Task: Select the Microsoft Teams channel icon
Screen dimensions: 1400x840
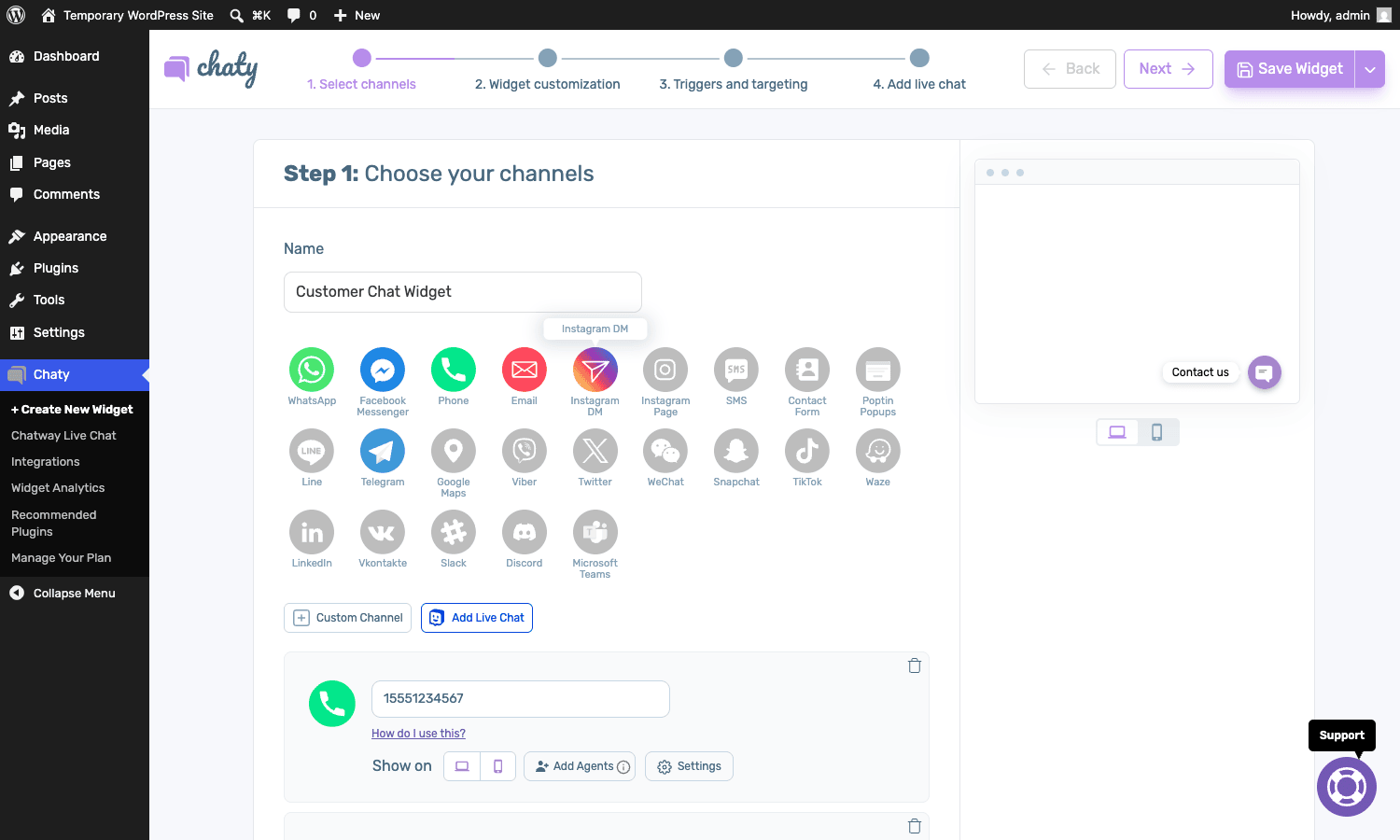Action: tap(595, 533)
